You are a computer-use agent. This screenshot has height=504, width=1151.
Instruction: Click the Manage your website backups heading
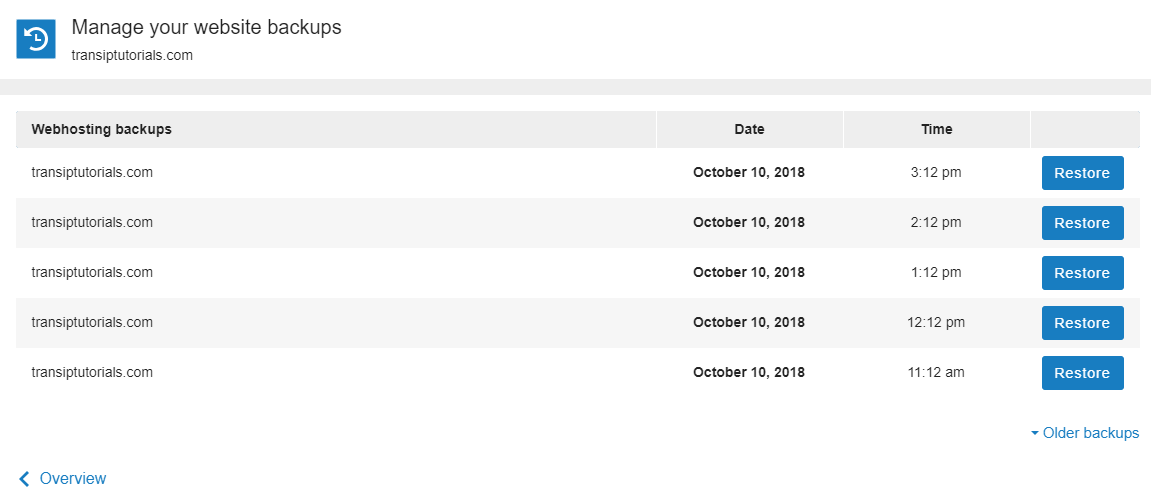coord(206,28)
